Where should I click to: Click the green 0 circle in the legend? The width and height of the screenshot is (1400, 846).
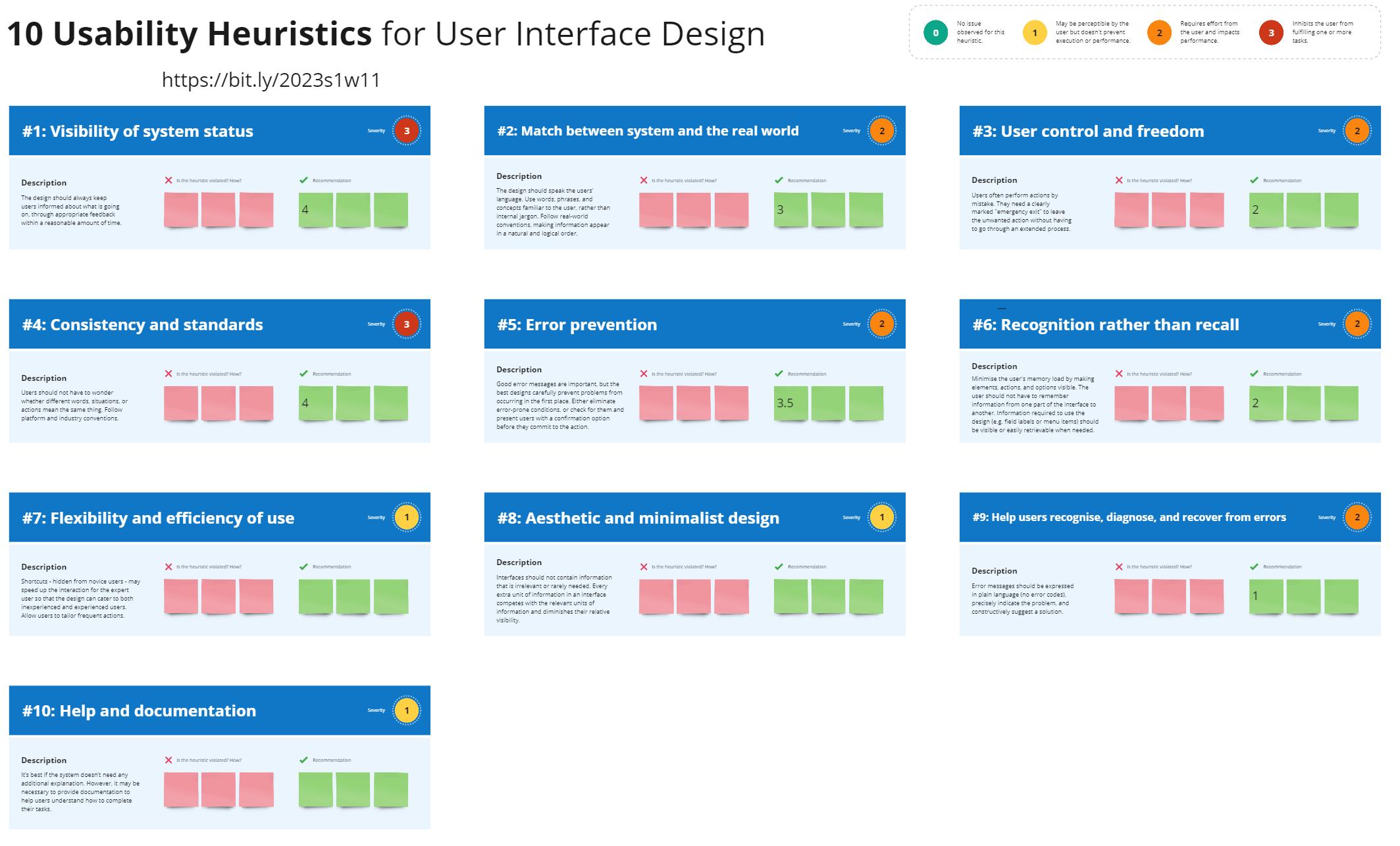click(x=935, y=33)
